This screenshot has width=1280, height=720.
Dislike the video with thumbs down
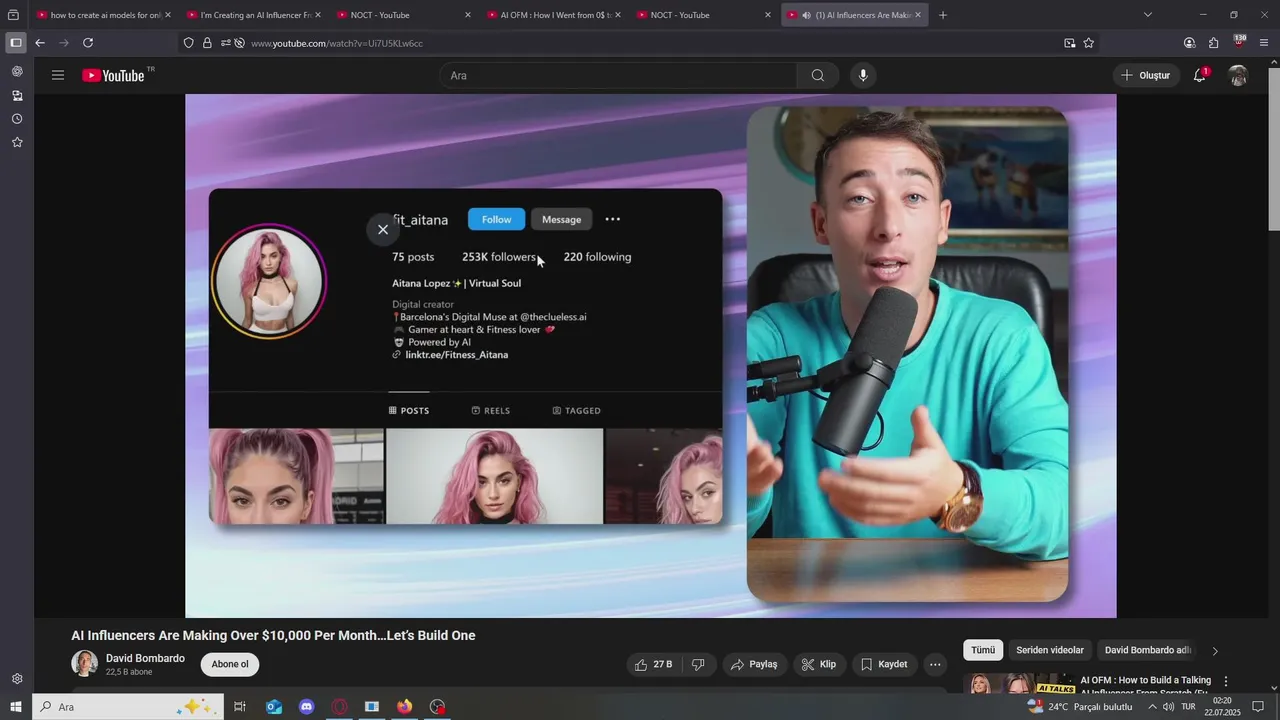tap(699, 664)
